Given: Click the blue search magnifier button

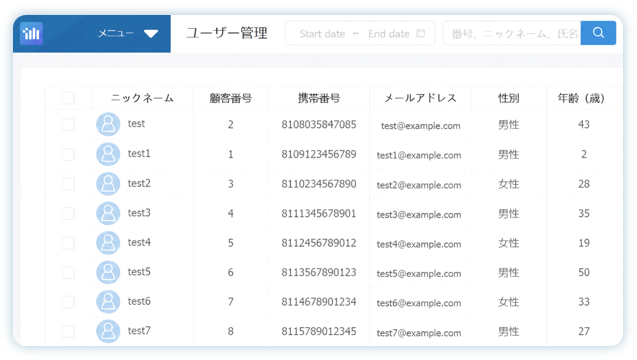Looking at the screenshot, I should [598, 33].
